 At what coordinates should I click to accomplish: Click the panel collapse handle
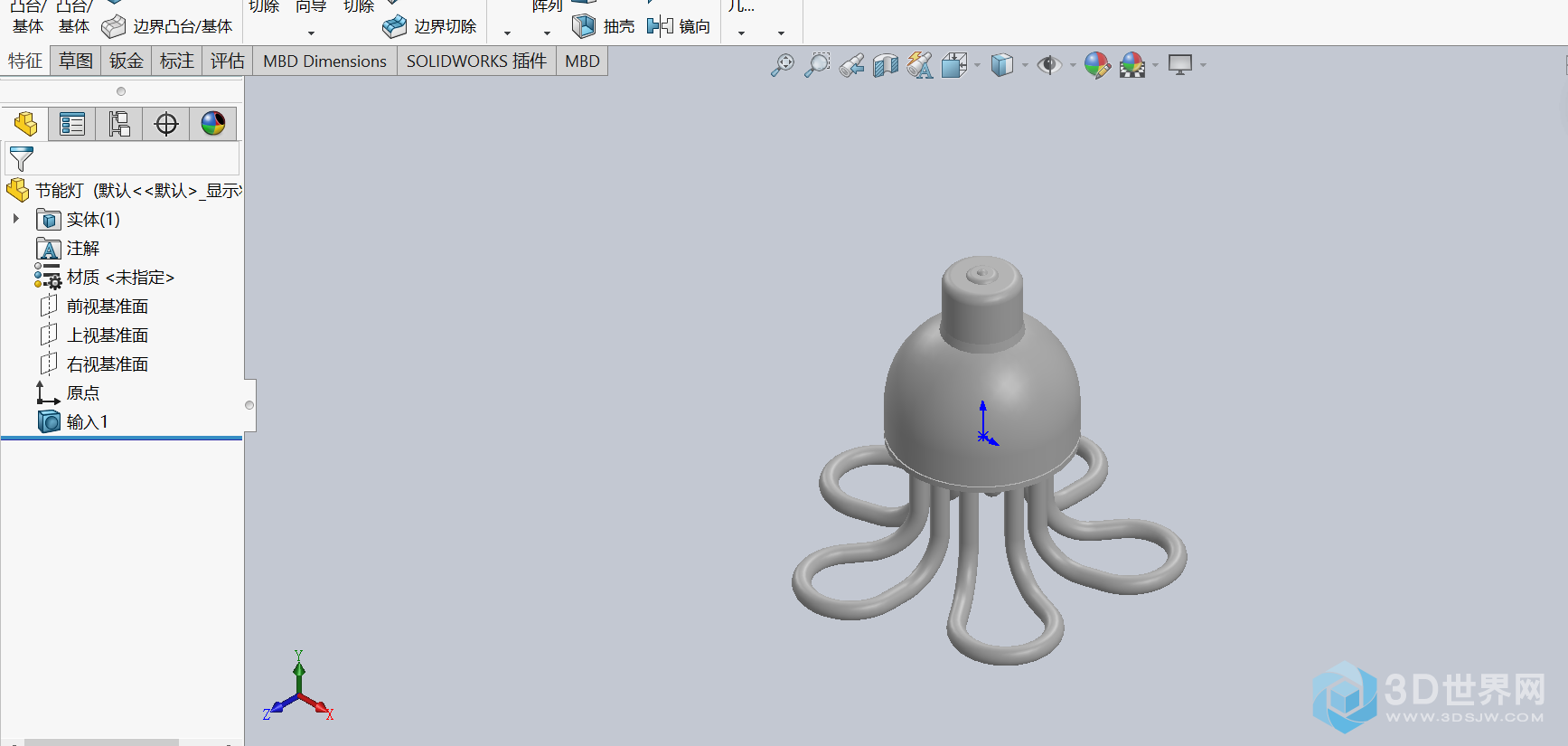click(249, 405)
